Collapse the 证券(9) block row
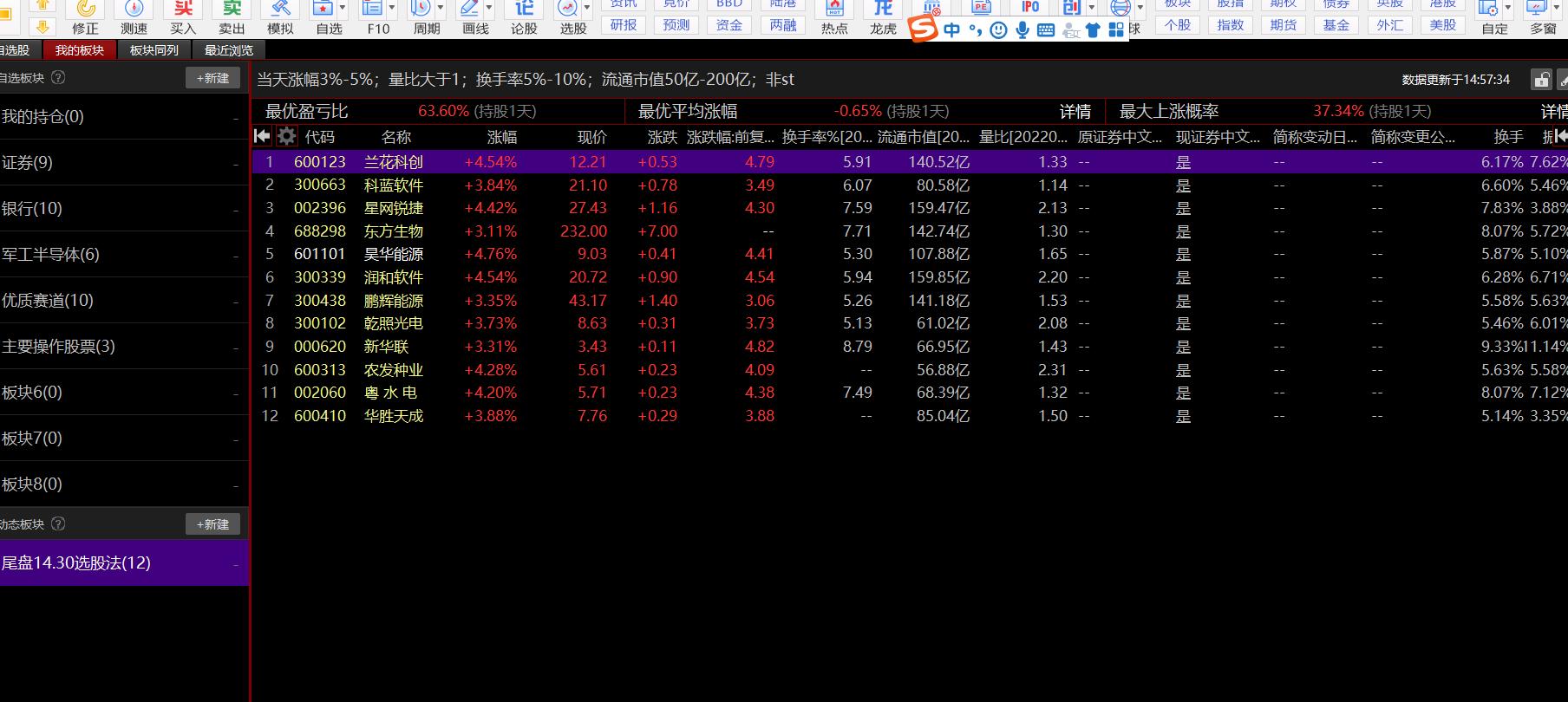The height and width of the screenshot is (702, 1568). click(x=236, y=164)
